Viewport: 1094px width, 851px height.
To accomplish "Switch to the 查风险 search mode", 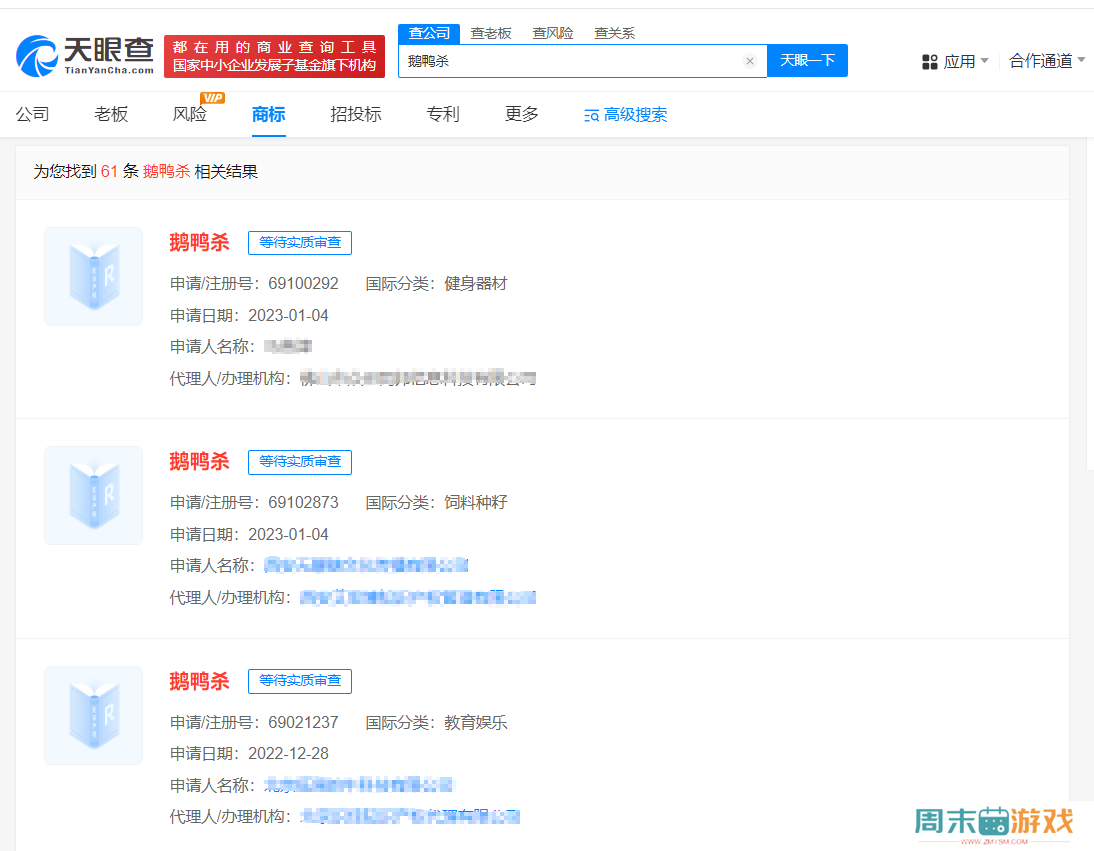I will pos(553,33).
